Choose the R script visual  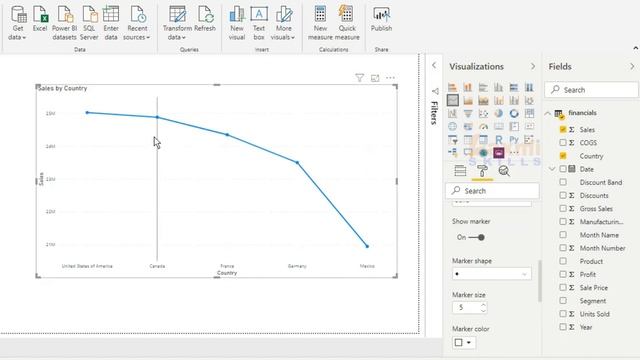click(498, 140)
